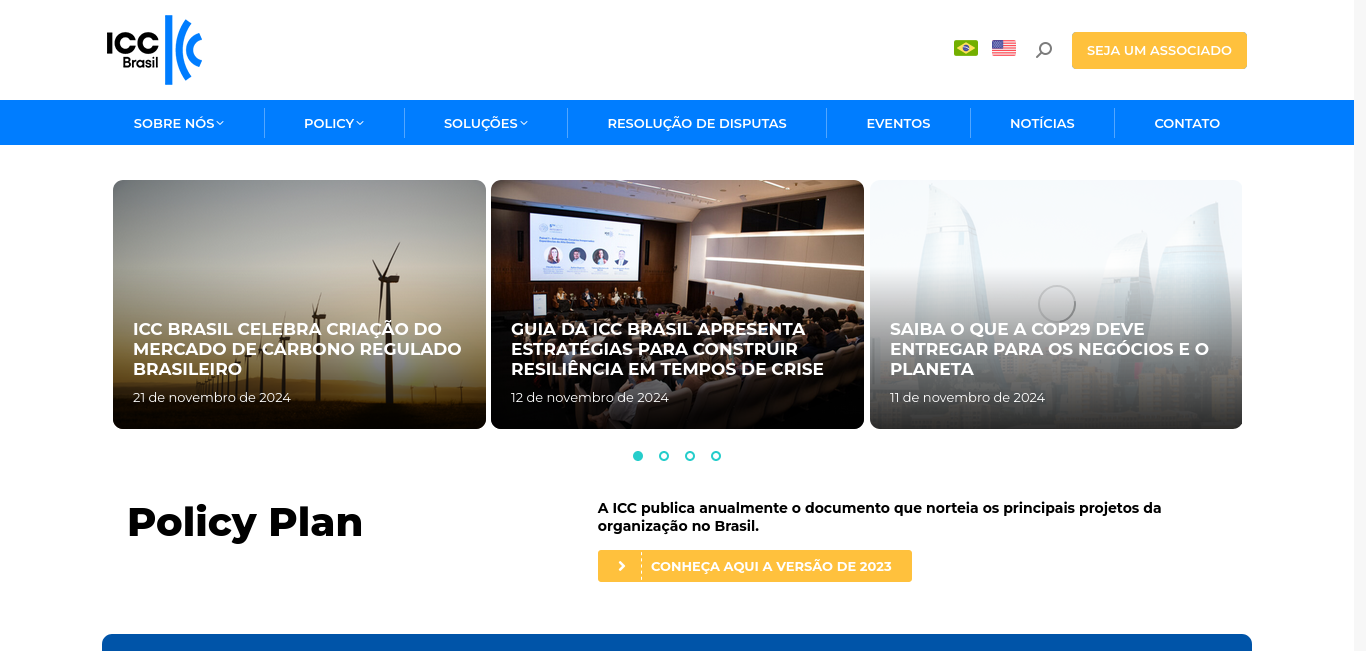Viewport: 1366px width, 651px height.
Task: Click the '12 de novembro de 2024' date
Action: [x=590, y=397]
